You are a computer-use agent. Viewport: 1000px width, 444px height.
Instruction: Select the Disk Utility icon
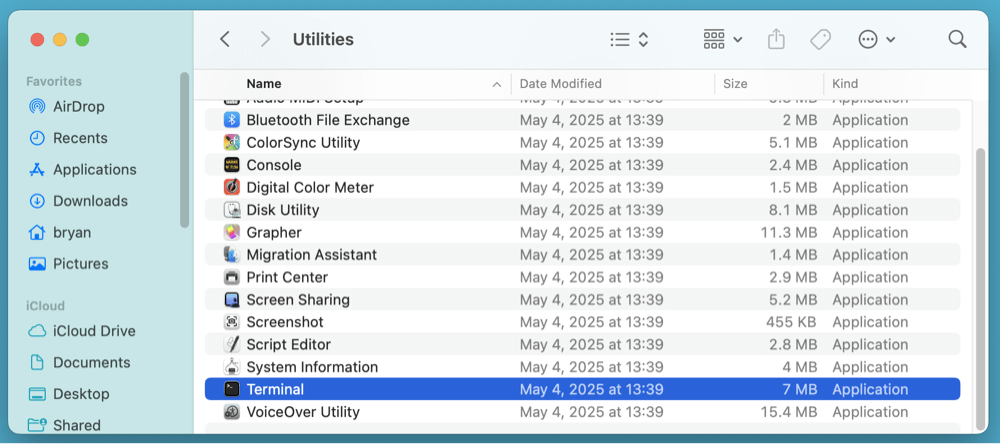(232, 210)
